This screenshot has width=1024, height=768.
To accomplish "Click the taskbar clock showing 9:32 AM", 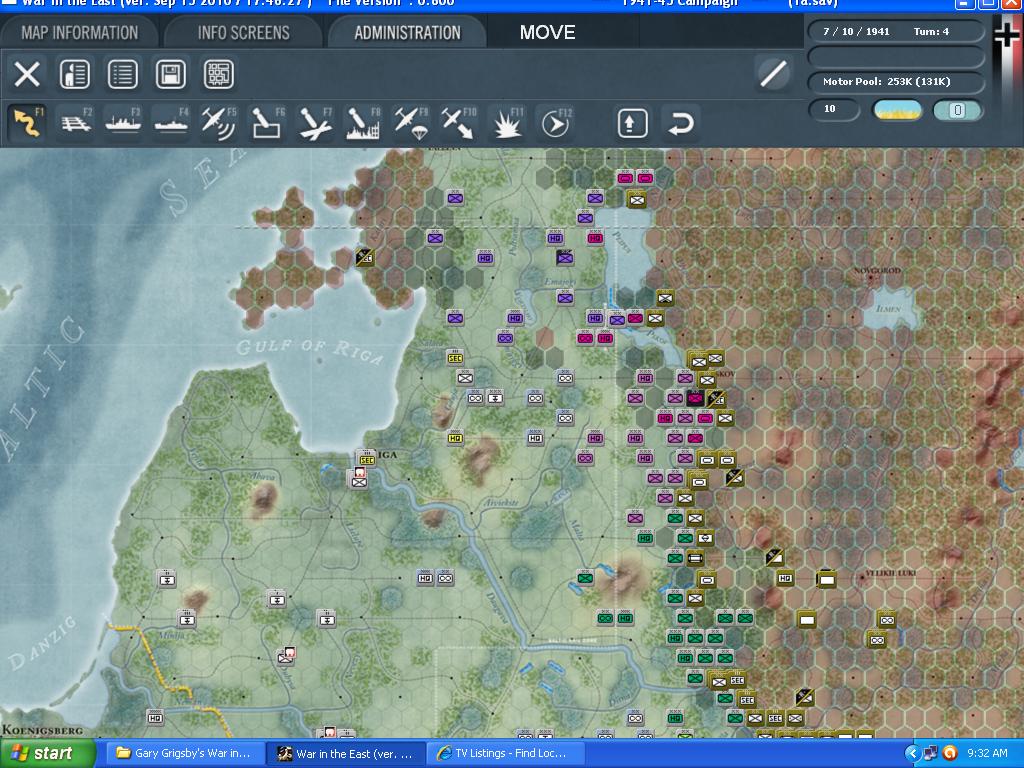I will [987, 753].
